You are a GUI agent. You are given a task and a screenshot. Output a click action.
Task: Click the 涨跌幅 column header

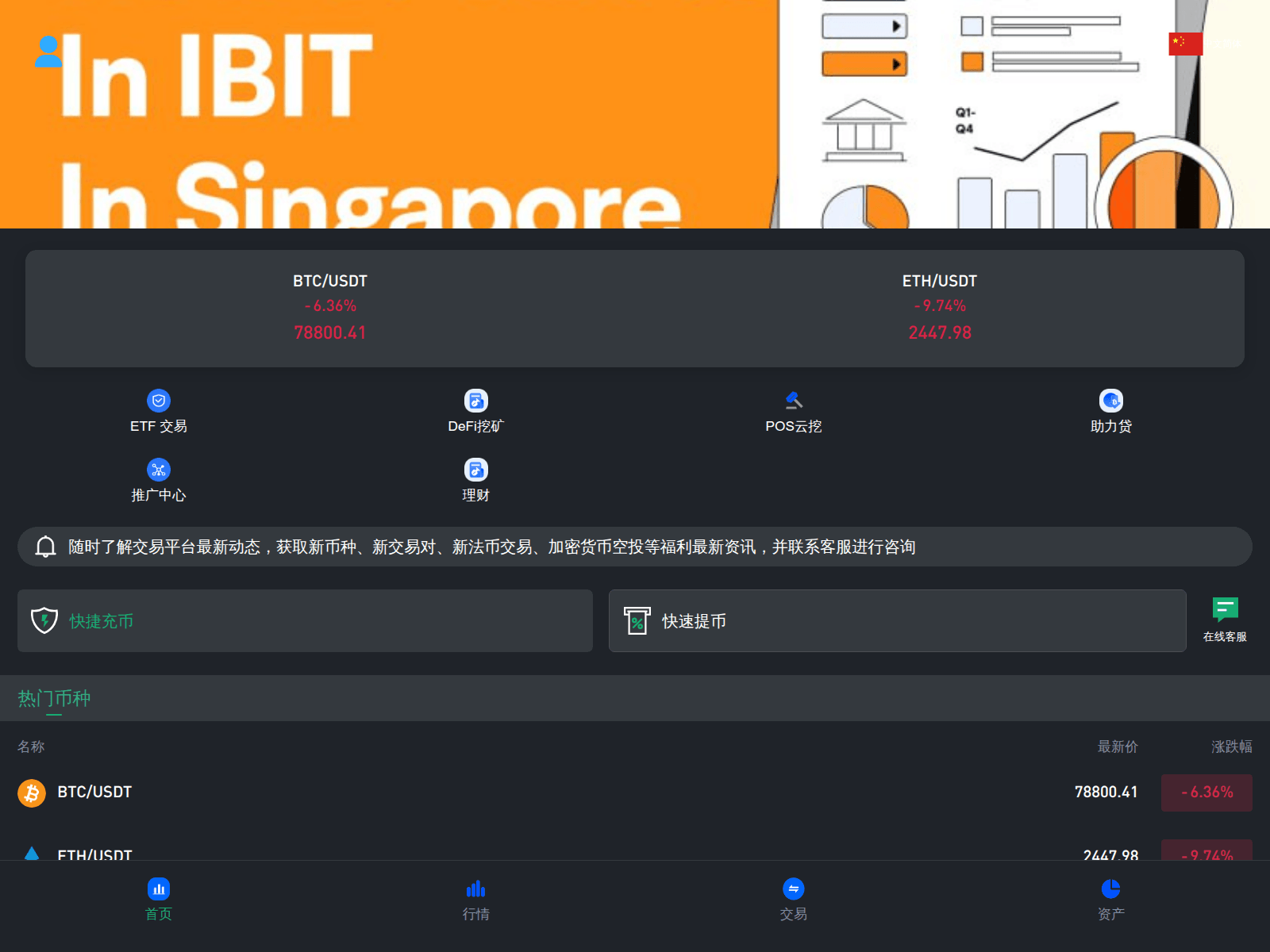tap(1232, 747)
